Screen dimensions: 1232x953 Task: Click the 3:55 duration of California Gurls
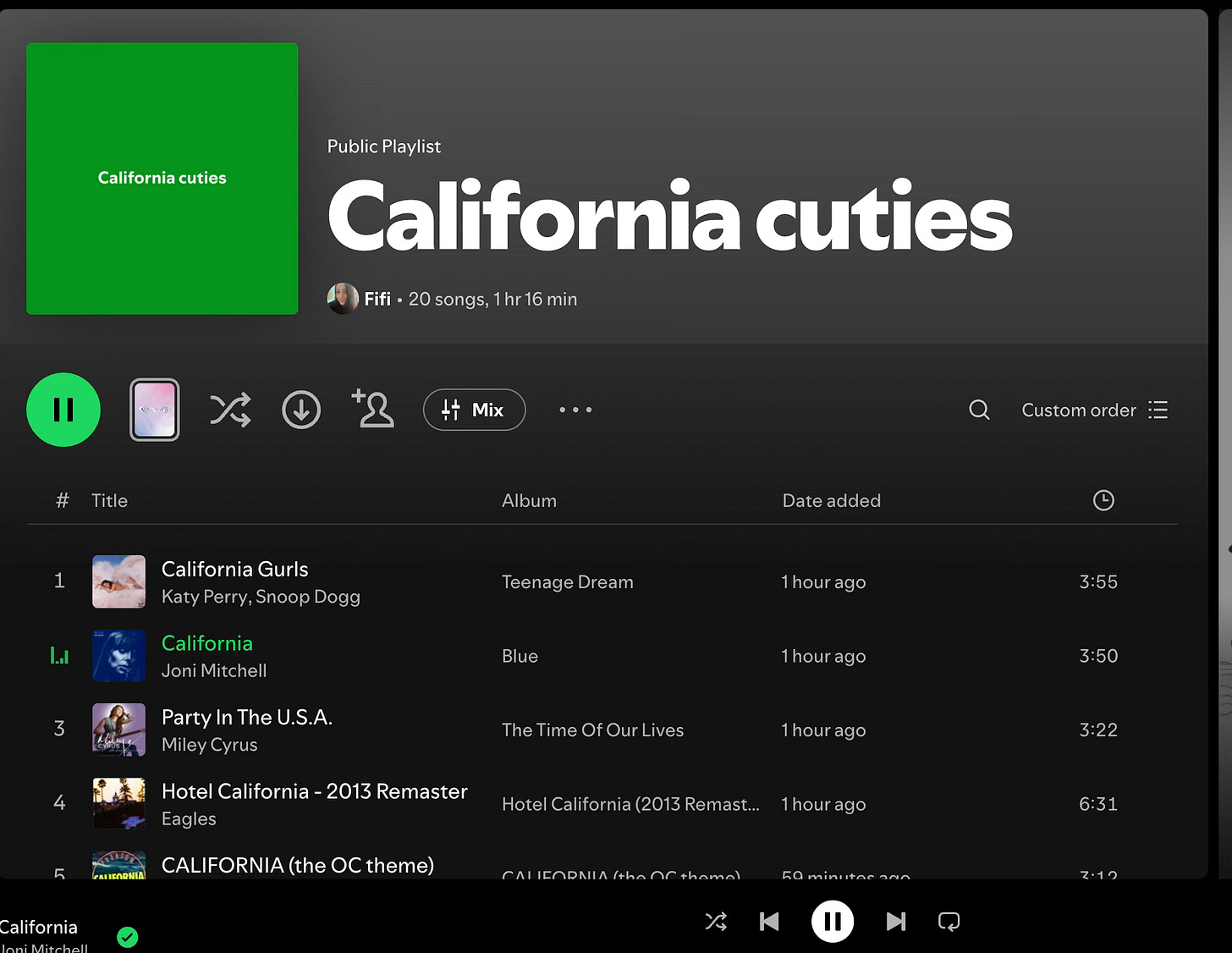click(x=1098, y=582)
